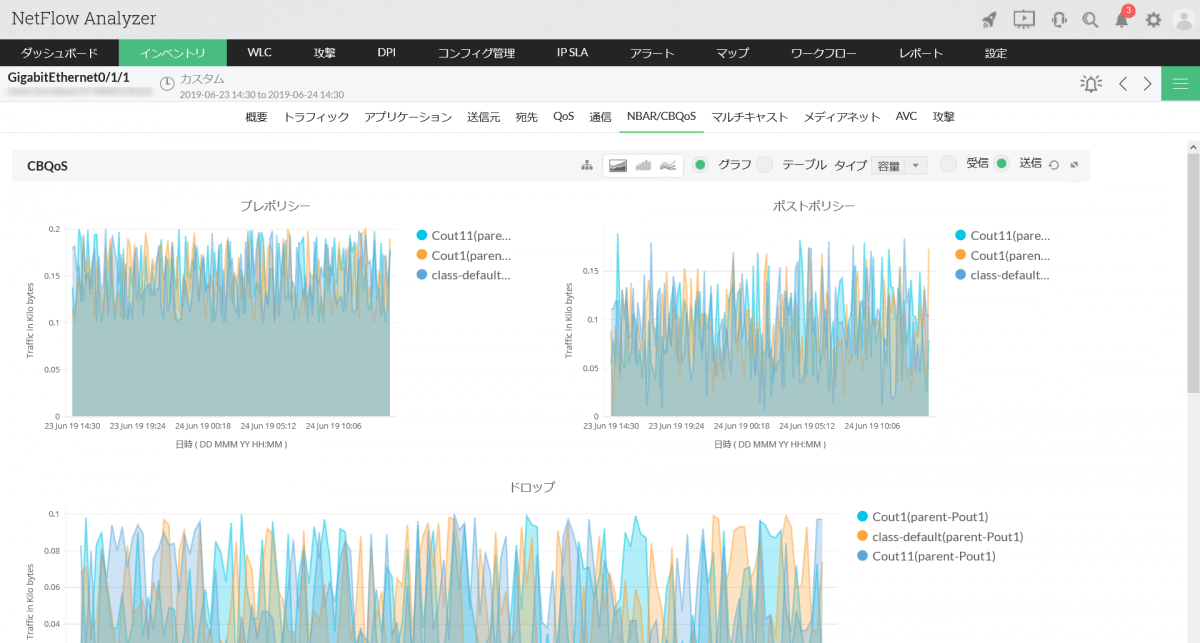Switch to the QoS tab
The height and width of the screenshot is (643, 1200).
coord(564,117)
